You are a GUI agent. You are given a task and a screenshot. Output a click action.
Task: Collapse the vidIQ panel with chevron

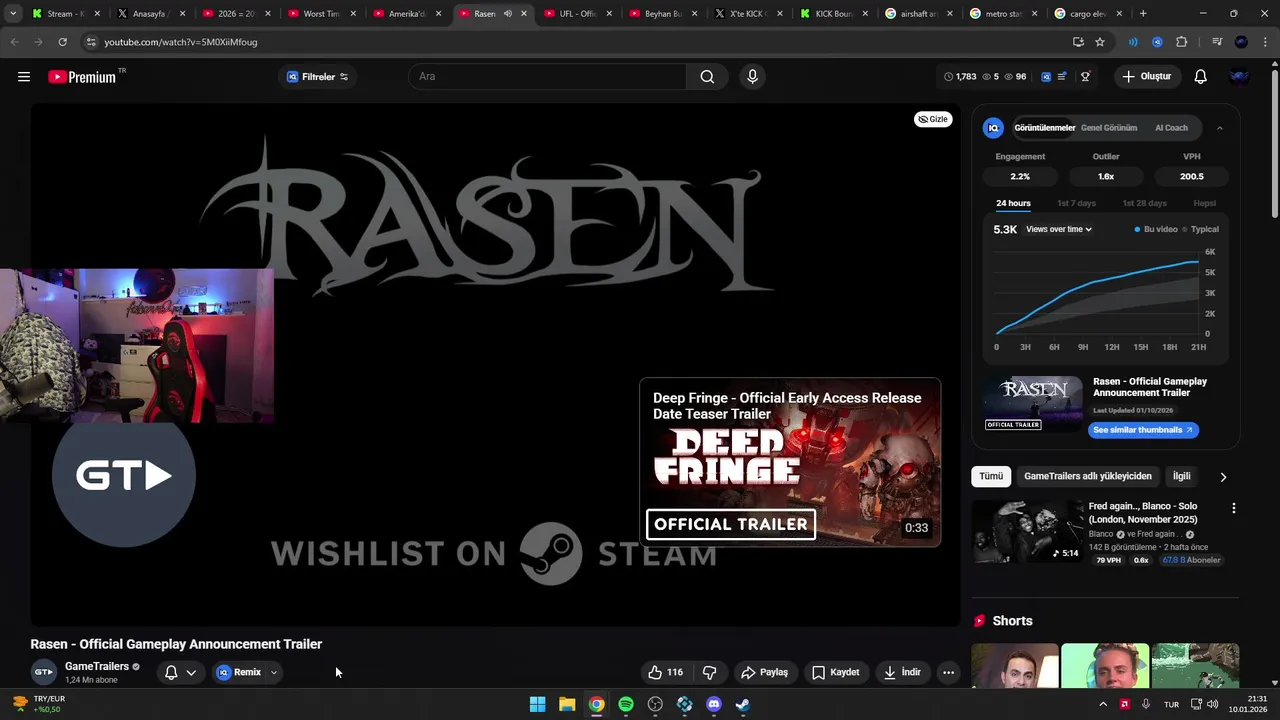pyautogui.click(x=1220, y=128)
